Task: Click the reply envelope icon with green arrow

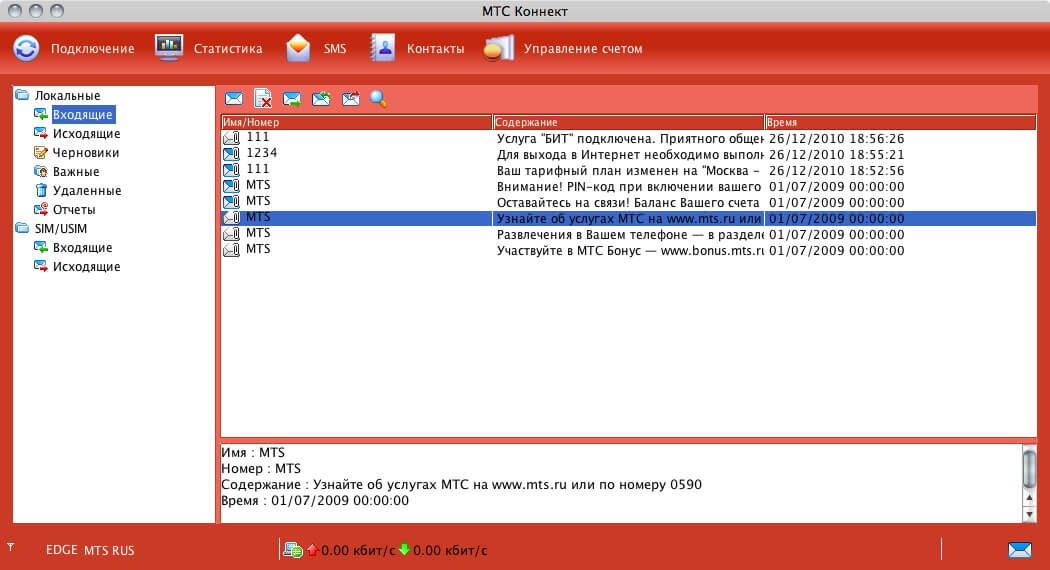Action: [292, 100]
